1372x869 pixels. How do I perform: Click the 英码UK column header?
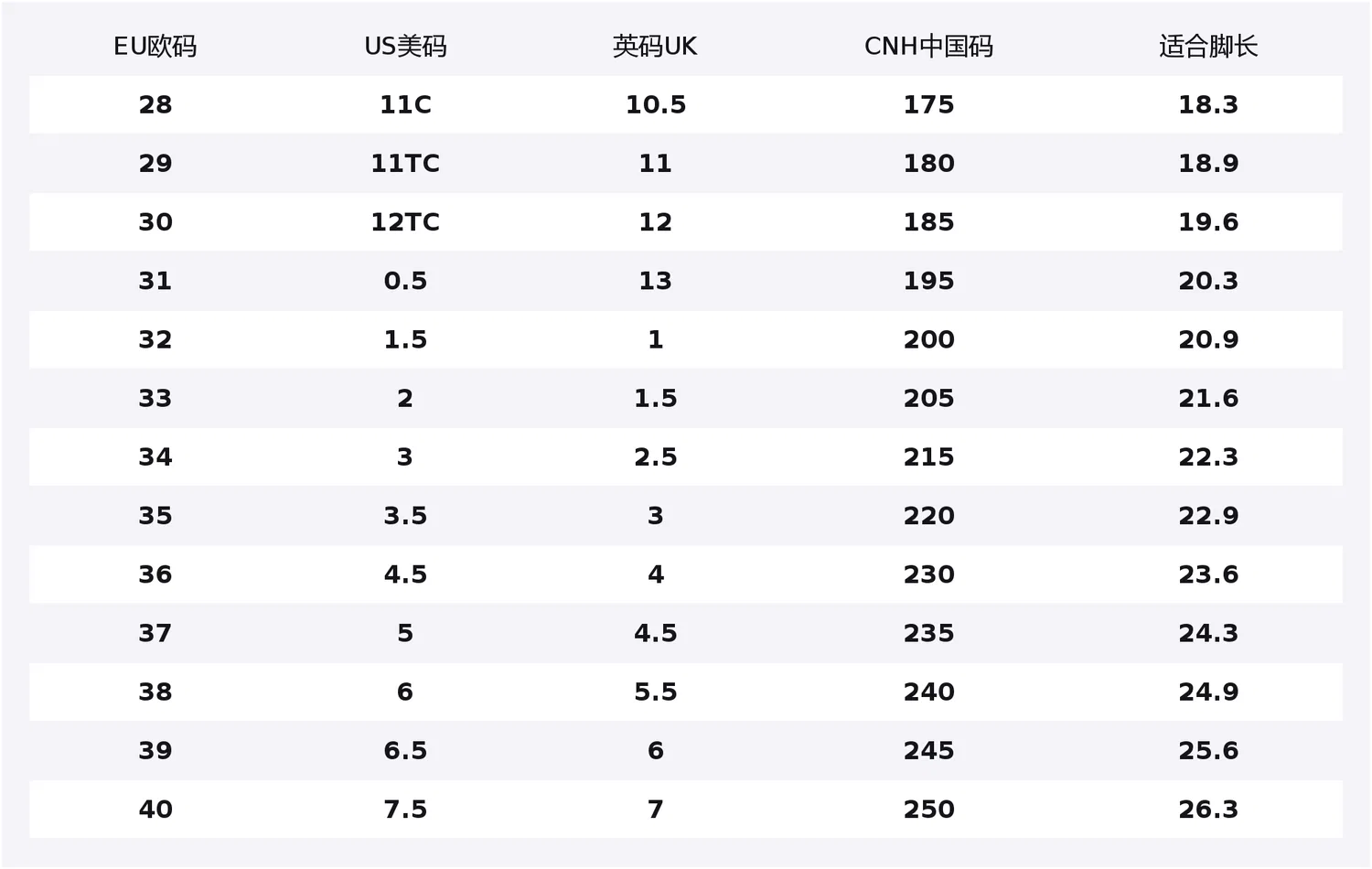click(x=655, y=47)
